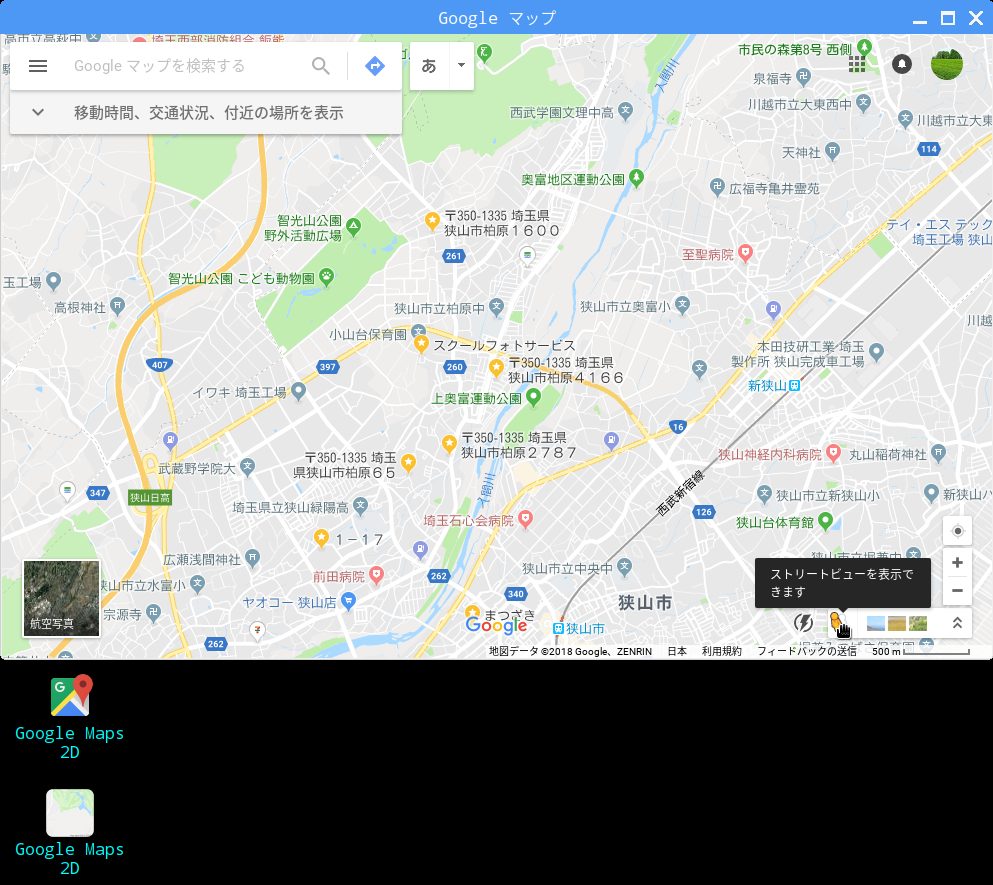Click the show my location button
This screenshot has height=885, width=993.
tap(958, 531)
